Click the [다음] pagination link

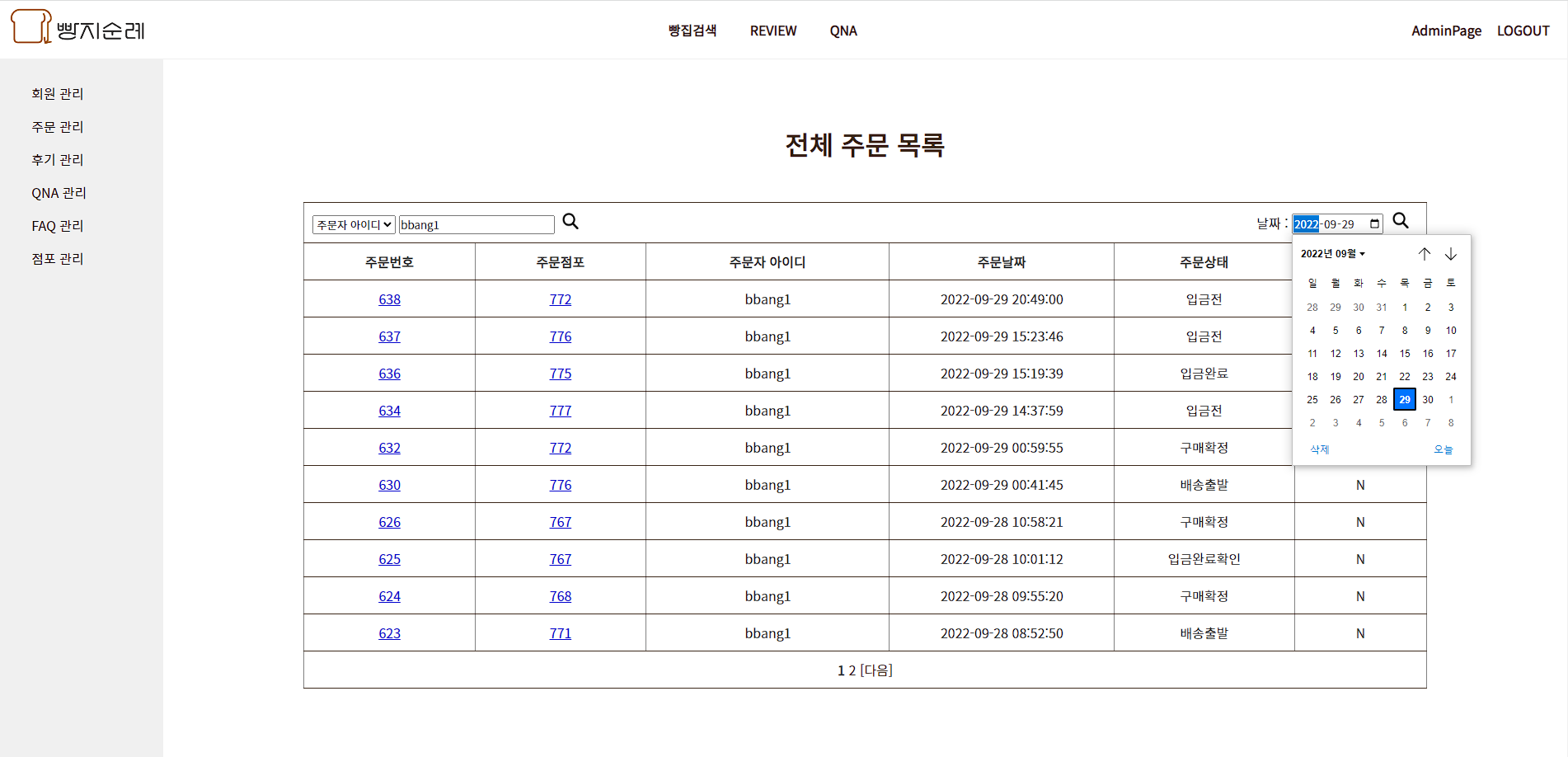(876, 670)
